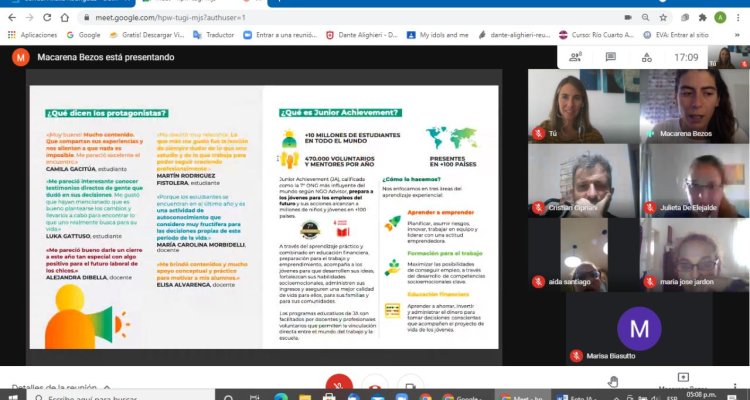Click the 17:09 meeting clock
The width and height of the screenshot is (750, 400).
click(686, 57)
